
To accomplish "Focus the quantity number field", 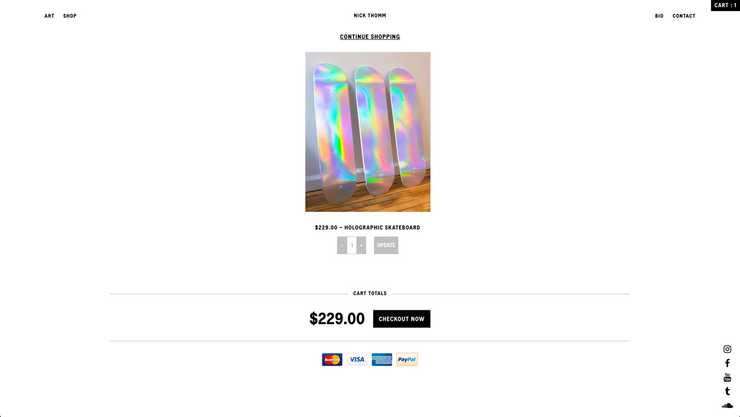I will click(x=352, y=245).
